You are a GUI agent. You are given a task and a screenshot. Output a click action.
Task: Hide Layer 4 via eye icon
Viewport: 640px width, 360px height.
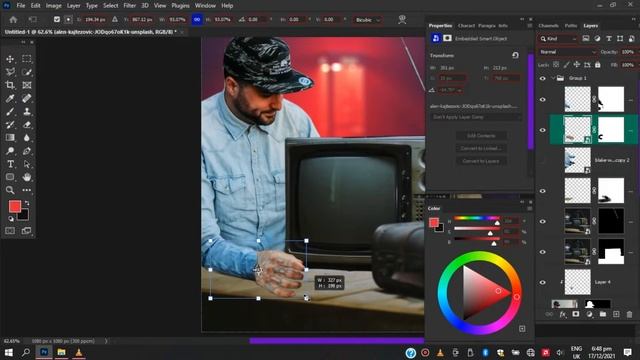click(542, 282)
